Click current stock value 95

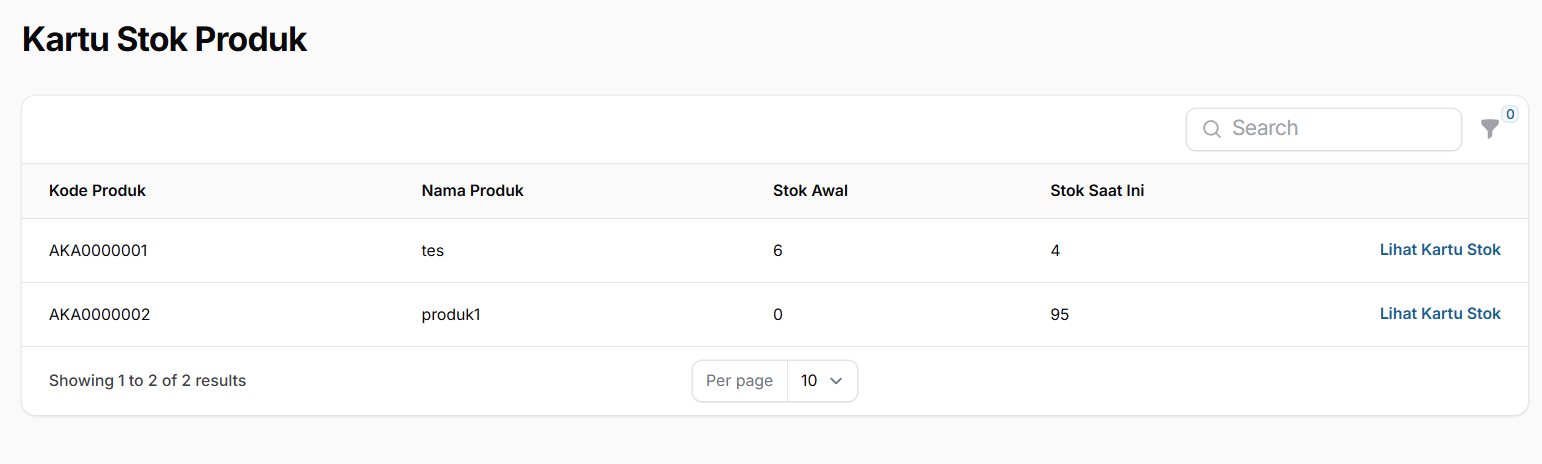(1060, 315)
